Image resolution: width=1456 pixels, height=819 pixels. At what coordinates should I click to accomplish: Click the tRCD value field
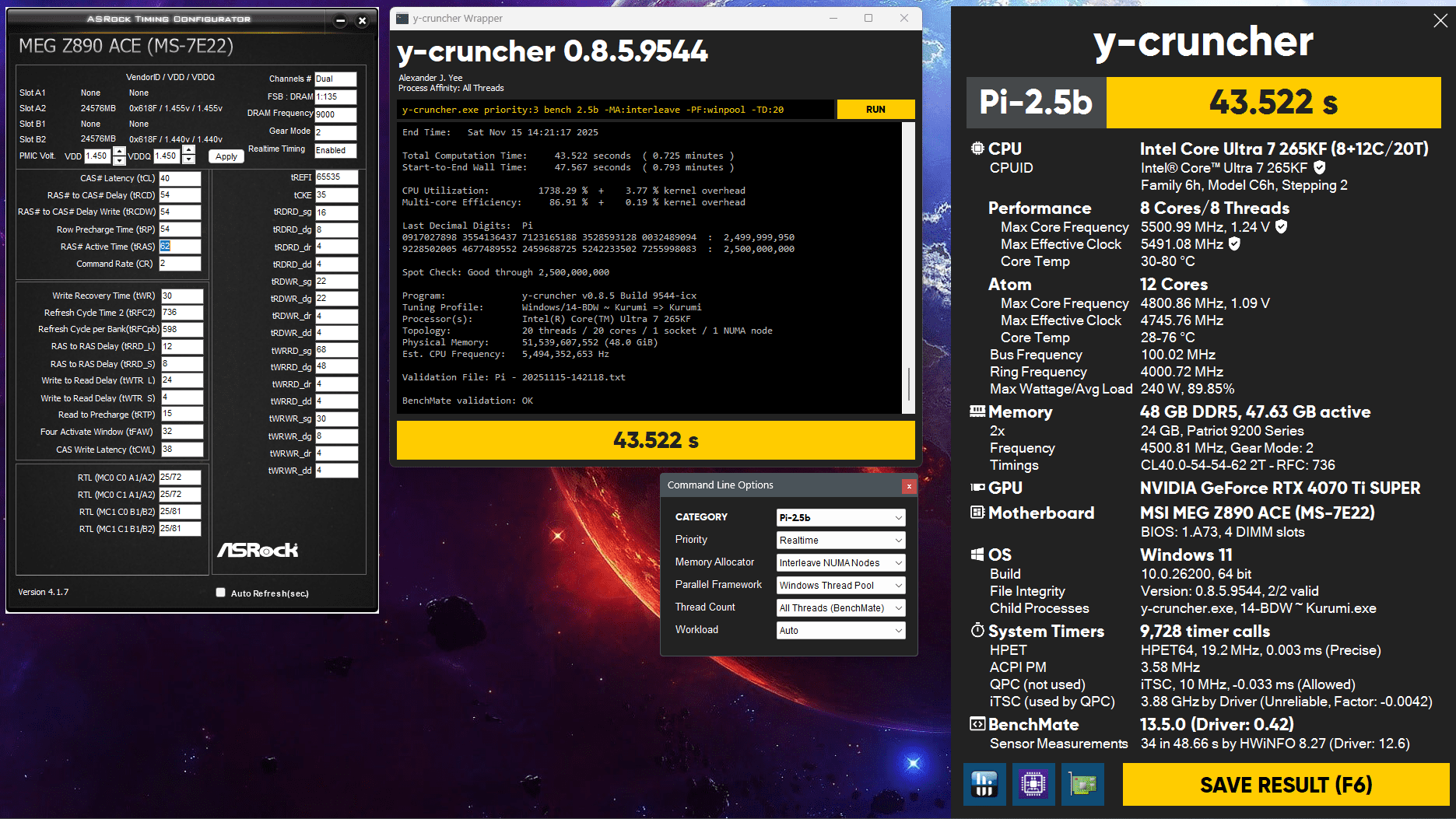180,195
